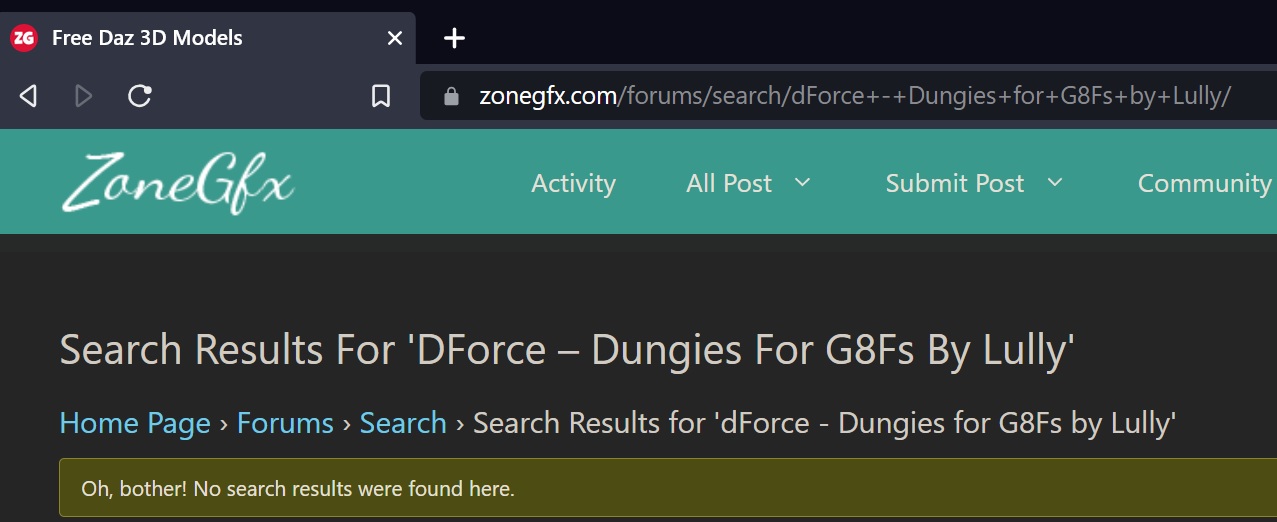Click the browser forward arrow

[x=84, y=96]
